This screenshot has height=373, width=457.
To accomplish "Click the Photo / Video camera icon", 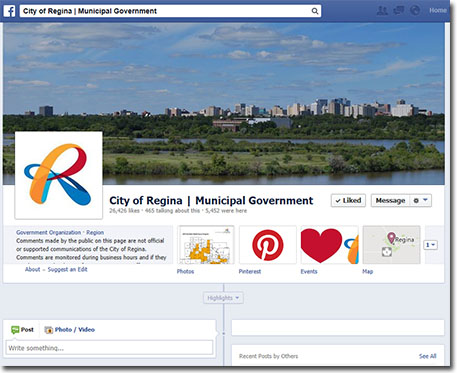I will (49, 330).
